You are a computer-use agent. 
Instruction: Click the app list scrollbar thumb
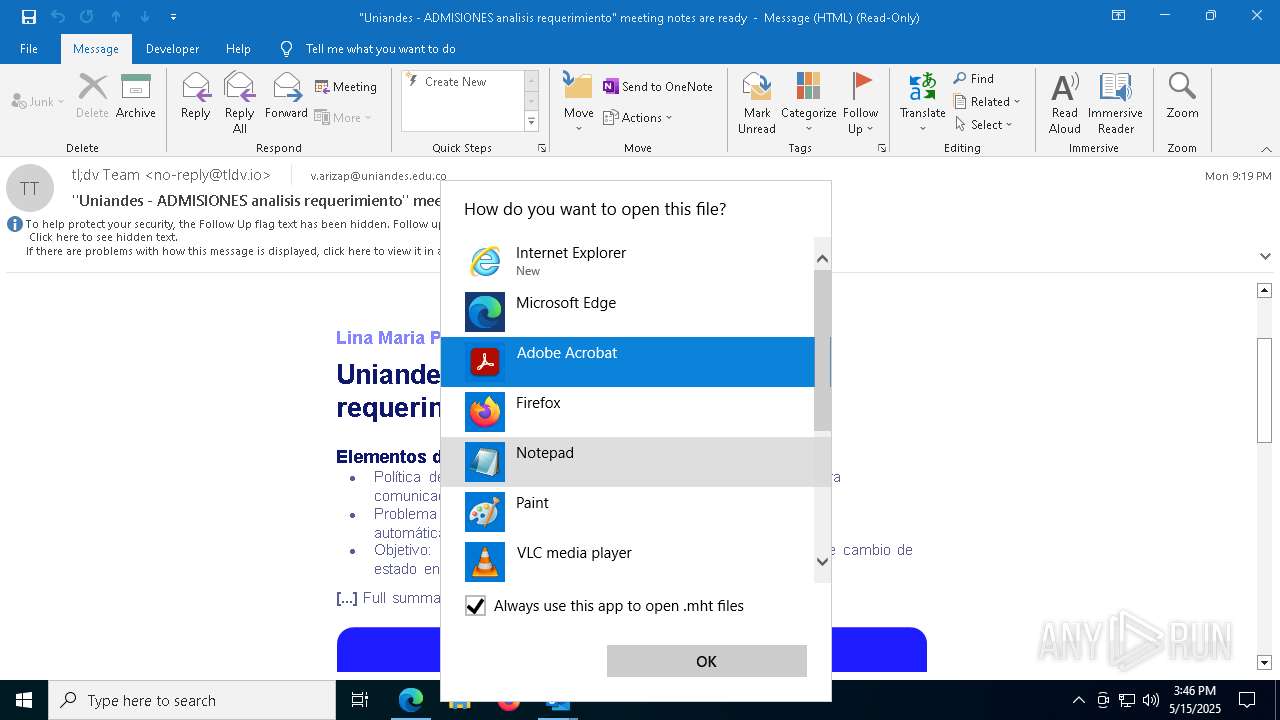pos(822,350)
